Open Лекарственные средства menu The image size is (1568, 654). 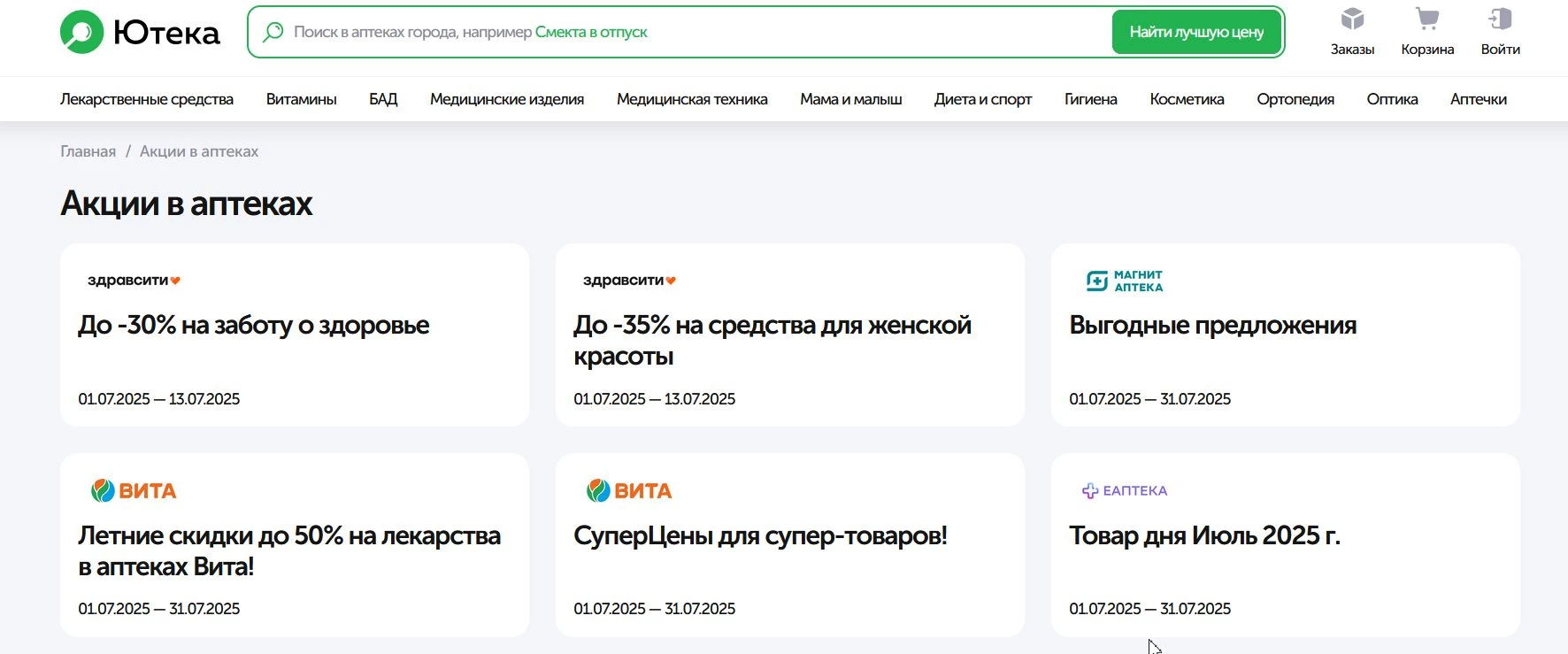click(147, 99)
